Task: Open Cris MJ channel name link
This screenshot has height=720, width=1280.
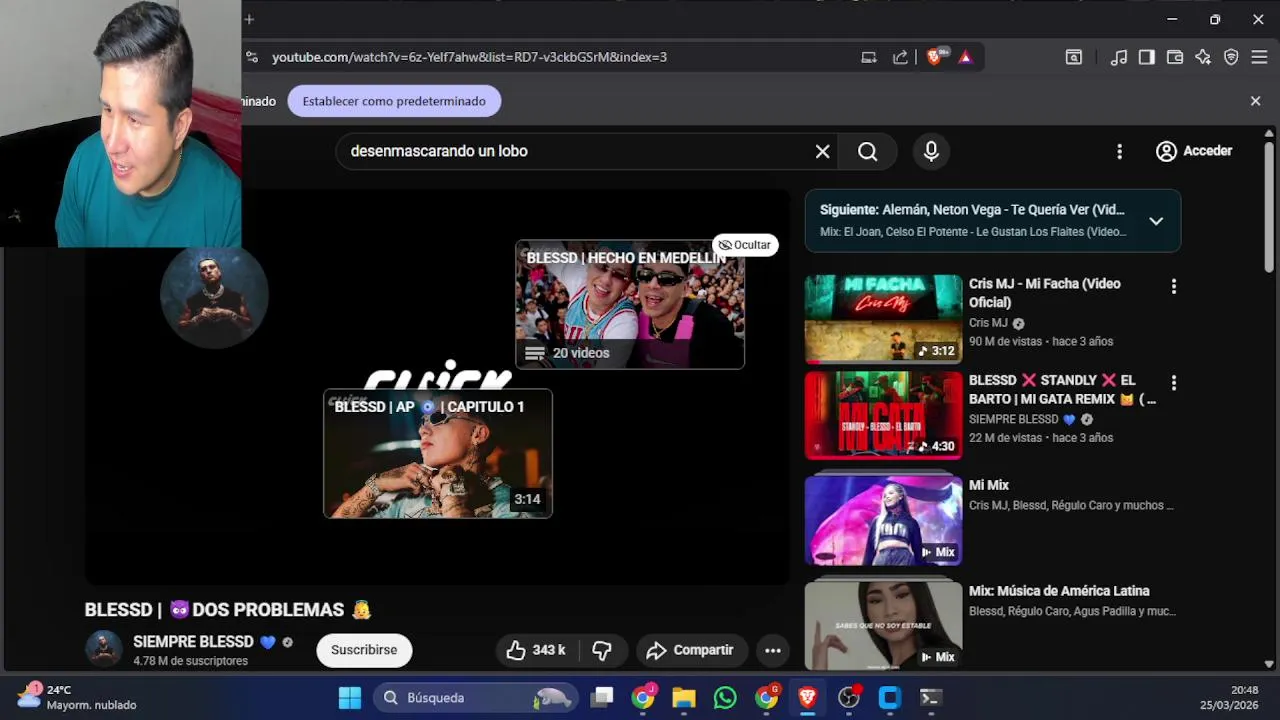Action: pos(988,323)
